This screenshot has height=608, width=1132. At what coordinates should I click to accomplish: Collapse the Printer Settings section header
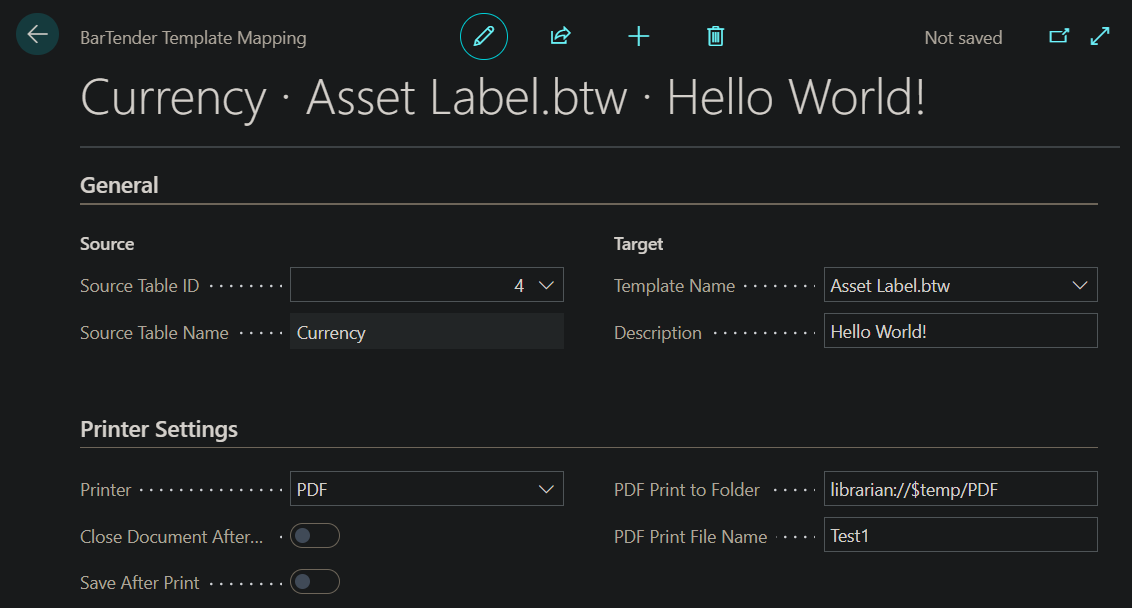[x=159, y=430]
